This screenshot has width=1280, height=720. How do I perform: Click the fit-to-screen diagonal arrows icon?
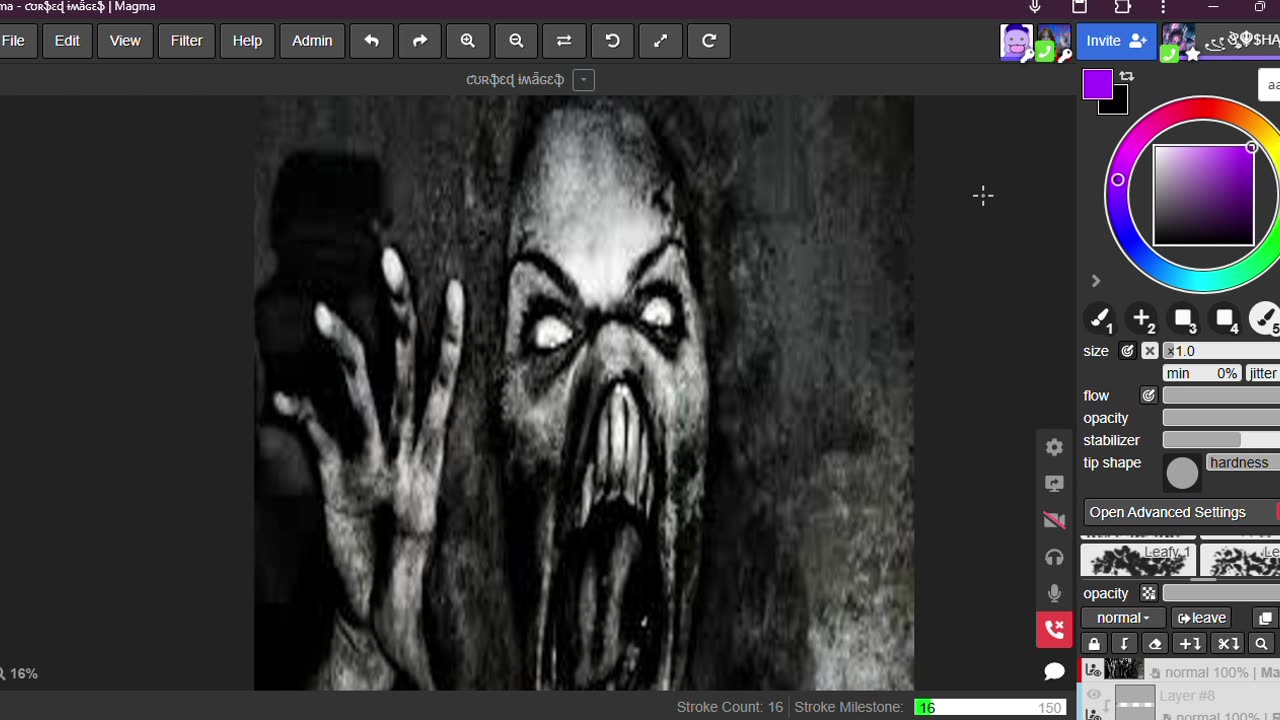(x=660, y=41)
